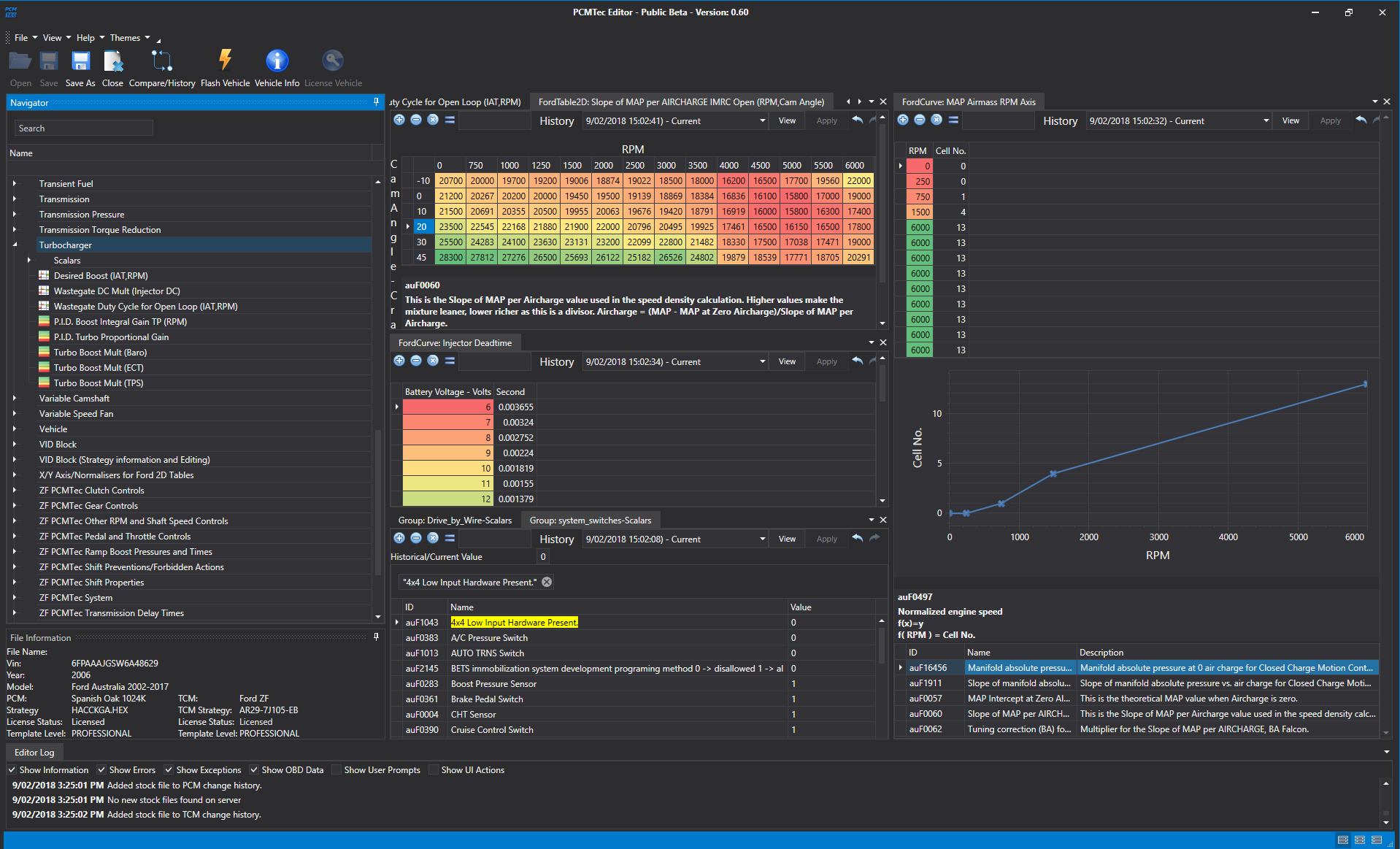Click the Compare/History toolbar icon
The image size is (1400, 849).
coord(161,61)
